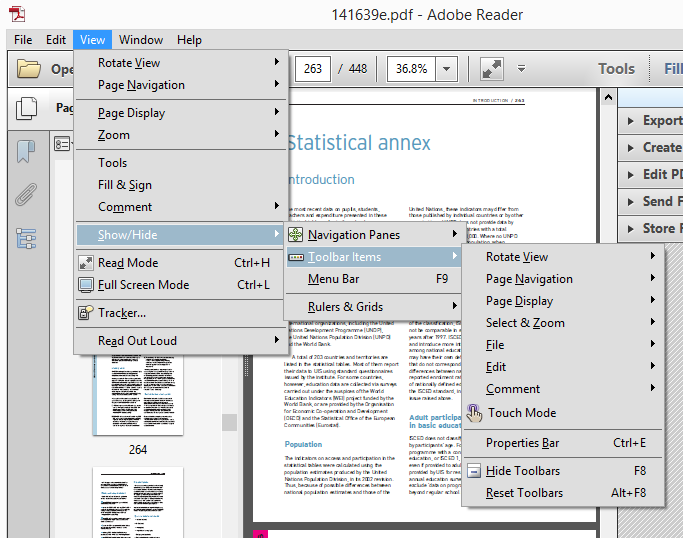Click the thumbnail panel scrollbar handle
Image resolution: width=683 pixels, height=538 pixels.
[230, 422]
